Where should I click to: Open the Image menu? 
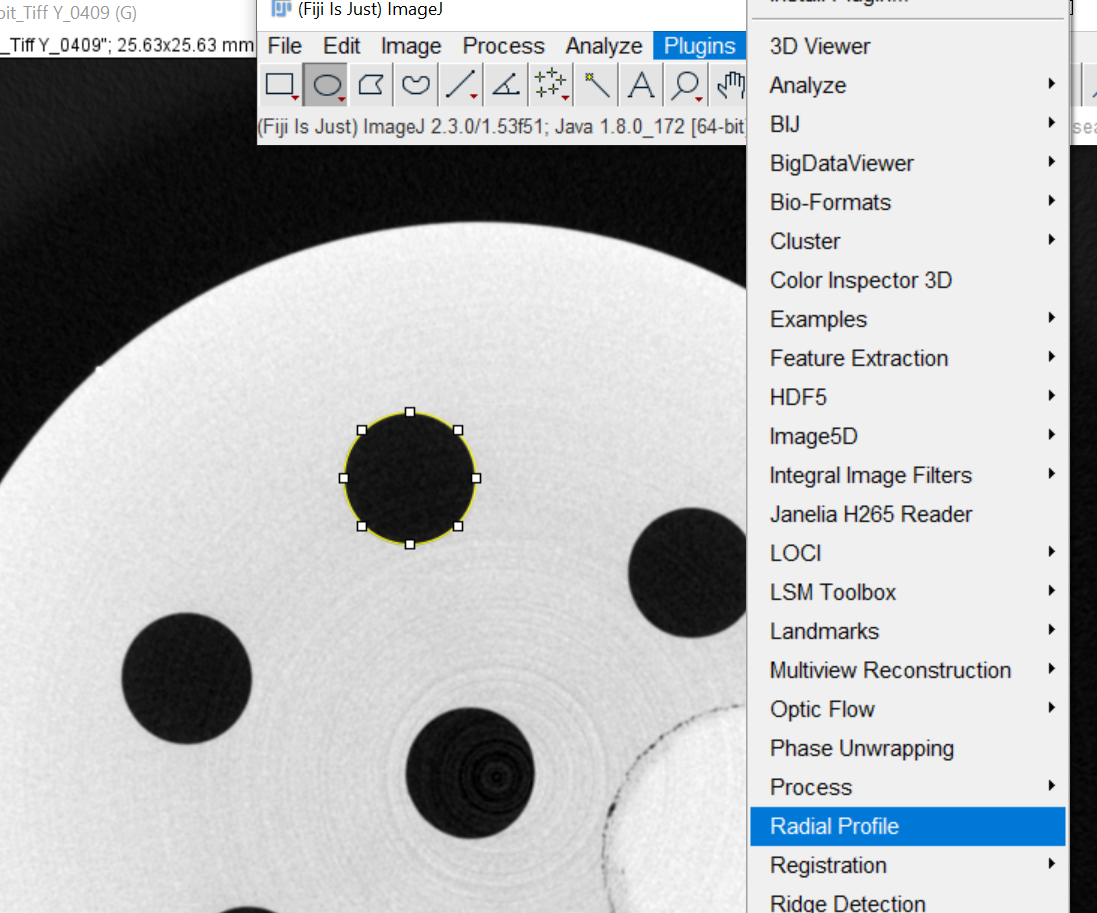coord(411,46)
